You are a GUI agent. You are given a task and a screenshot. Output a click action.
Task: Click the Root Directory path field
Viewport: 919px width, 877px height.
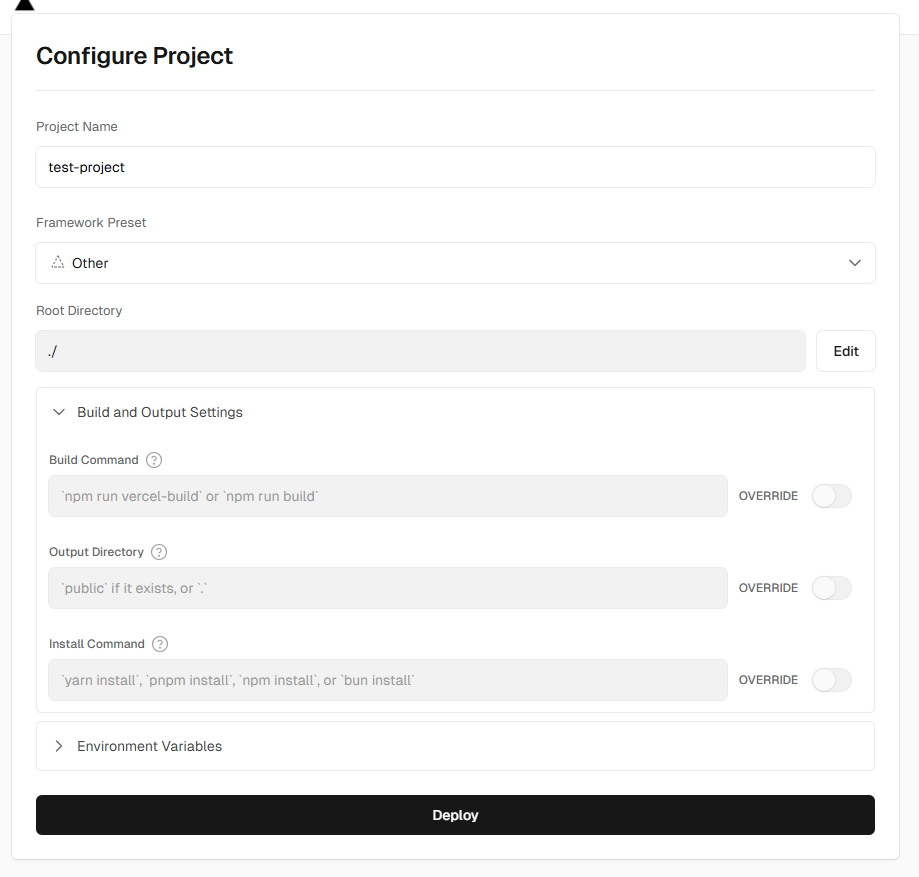(420, 351)
